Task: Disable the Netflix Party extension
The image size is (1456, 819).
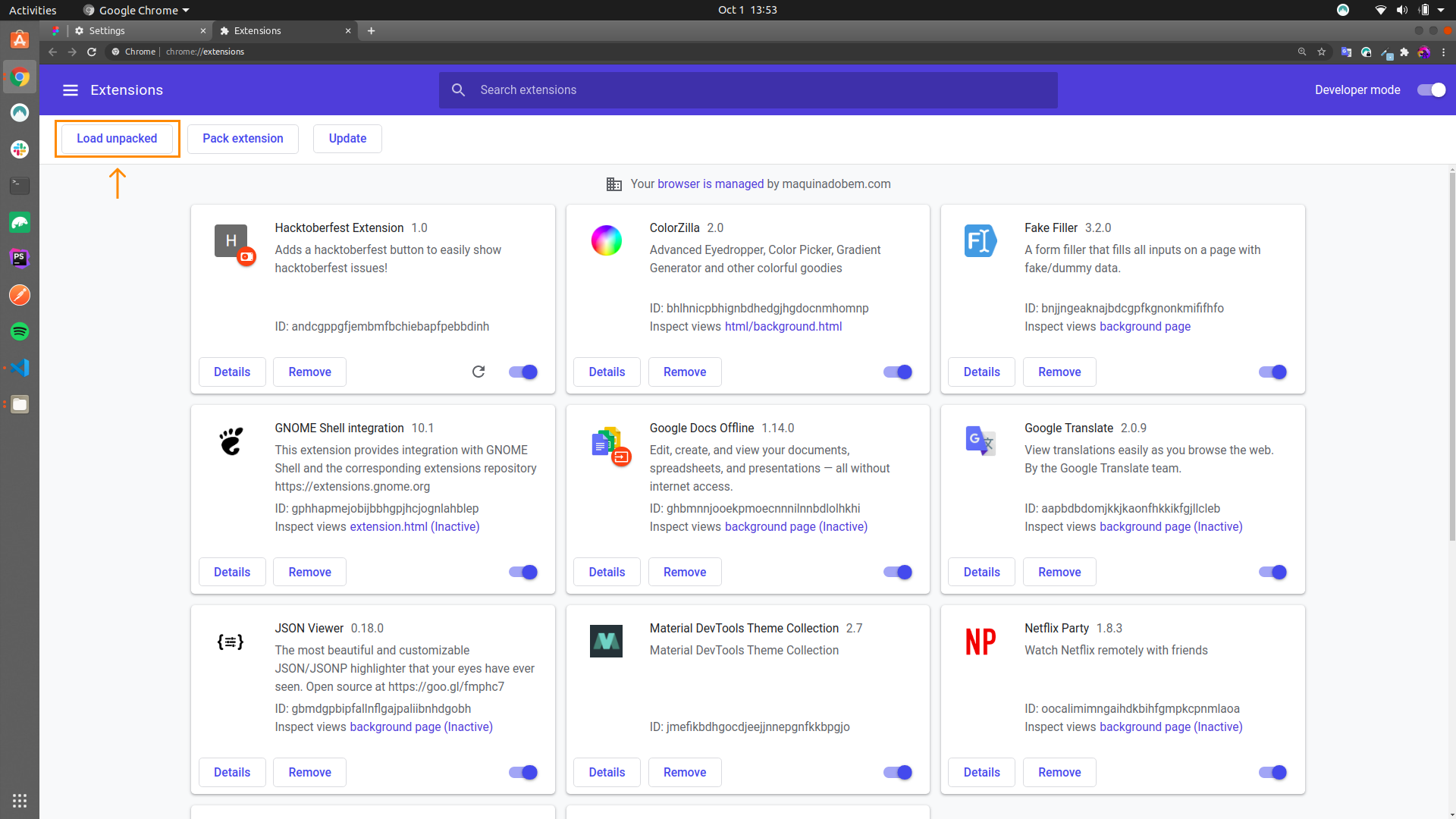Action: click(1272, 772)
